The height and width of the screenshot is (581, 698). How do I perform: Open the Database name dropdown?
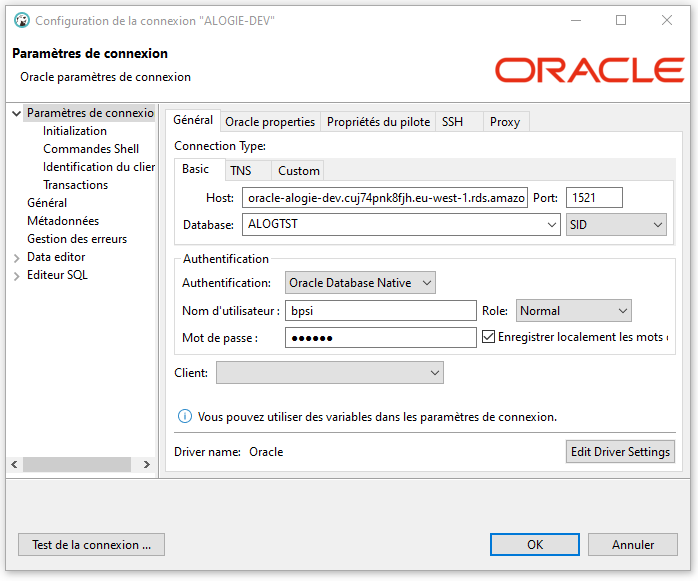(x=551, y=224)
